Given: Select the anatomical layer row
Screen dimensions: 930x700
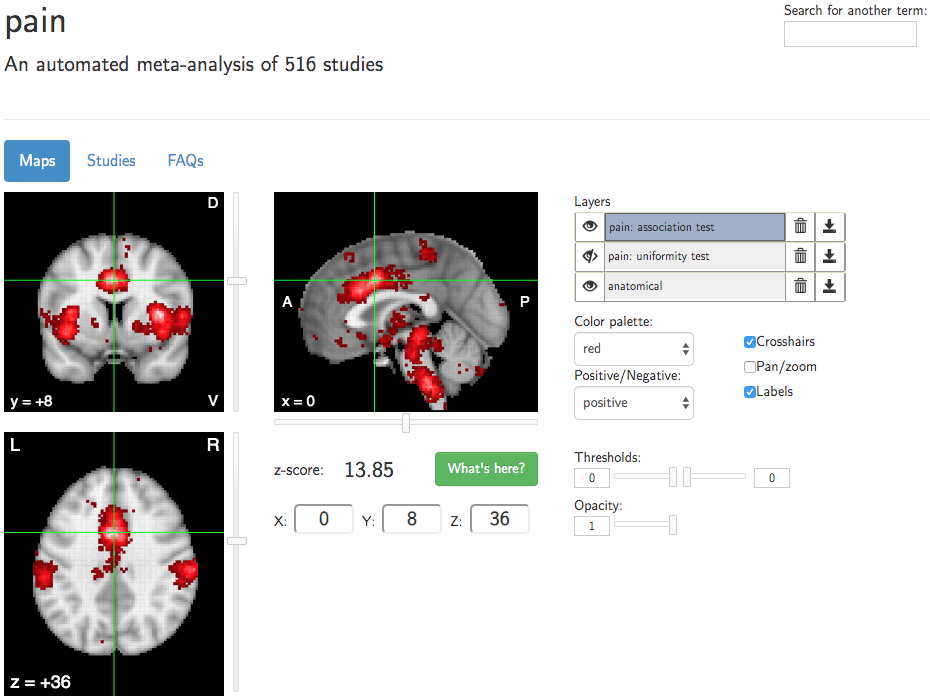Looking at the screenshot, I should 695,286.
